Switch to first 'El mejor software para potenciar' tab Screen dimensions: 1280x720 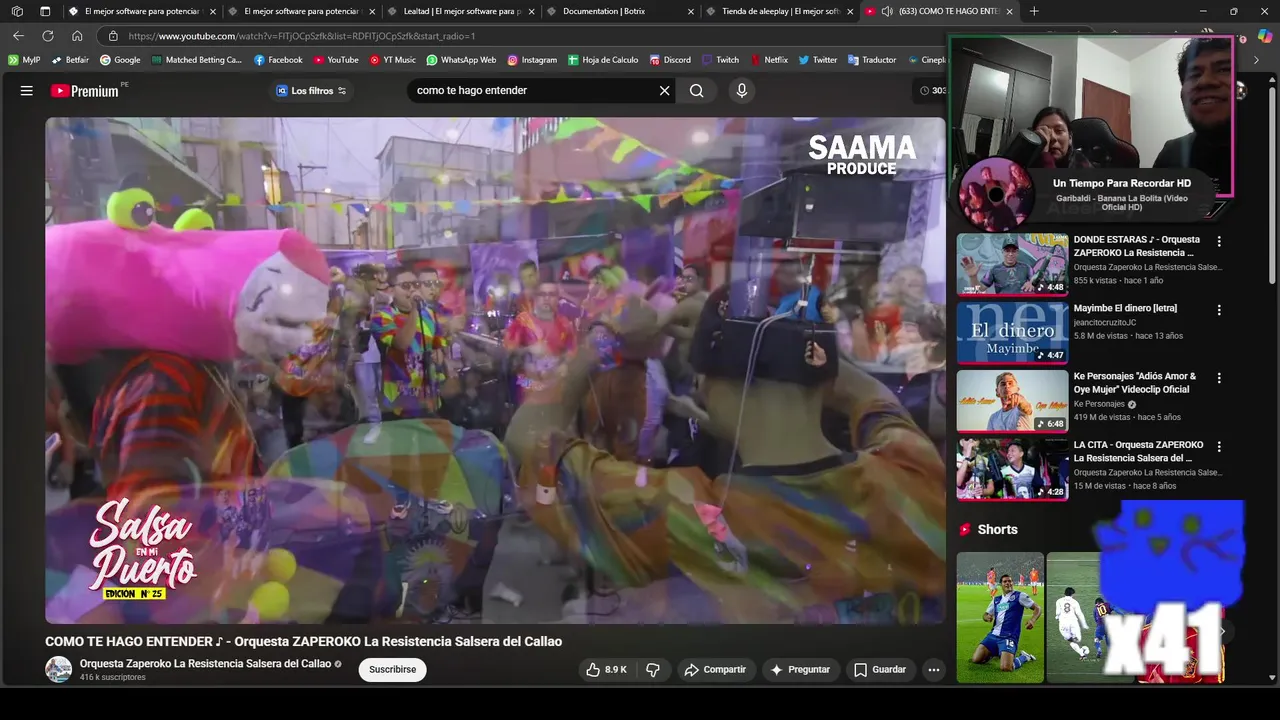click(142, 11)
